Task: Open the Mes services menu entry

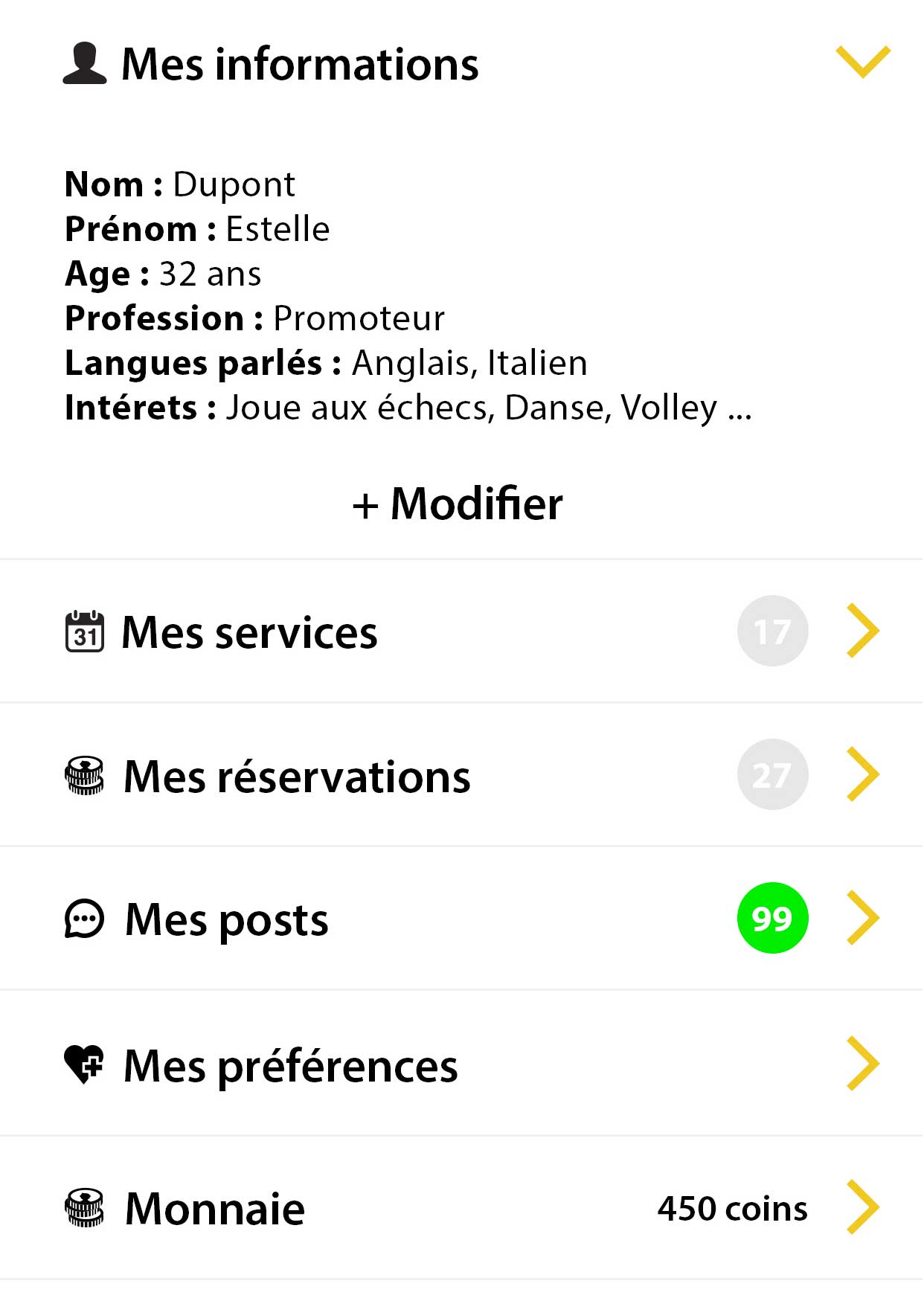Action: (250, 633)
